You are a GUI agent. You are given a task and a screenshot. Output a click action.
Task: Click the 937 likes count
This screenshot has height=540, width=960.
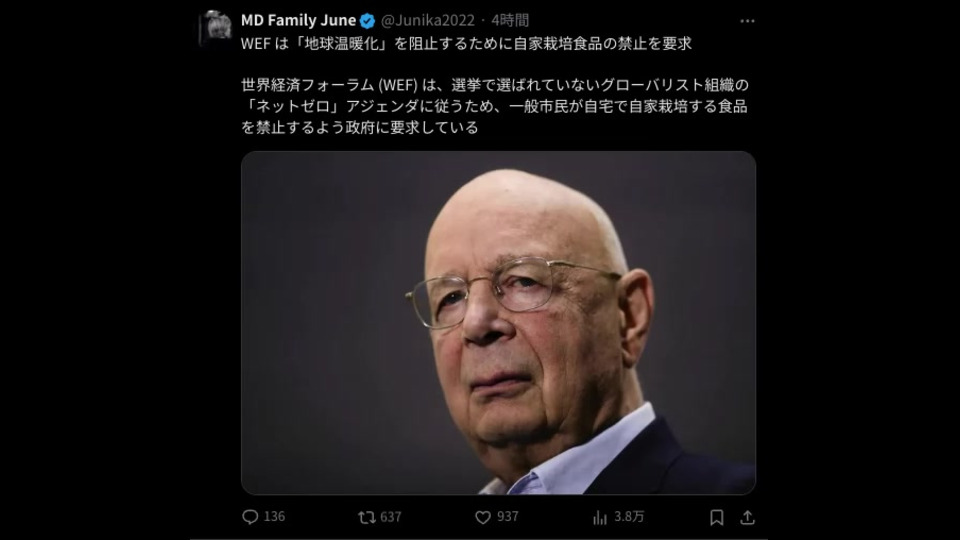[508, 517]
